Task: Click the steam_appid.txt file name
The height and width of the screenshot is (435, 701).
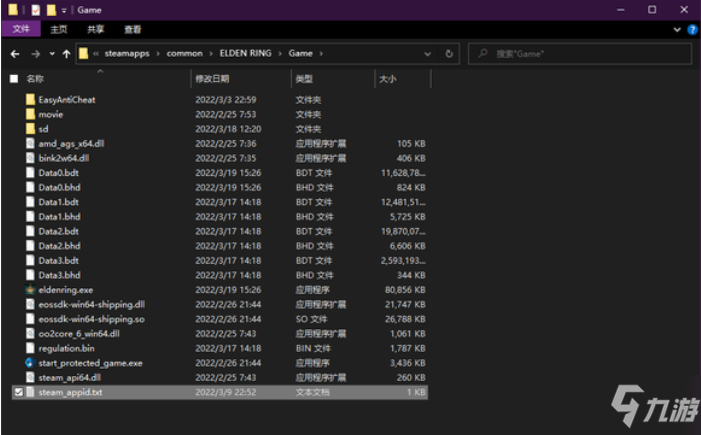Action: [70, 393]
